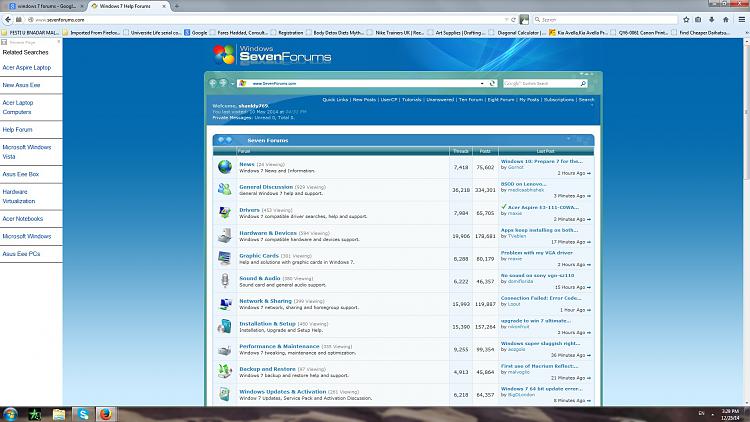Open a new tab with plus button
Screen dimensions: 750x422
[x=176, y=6]
